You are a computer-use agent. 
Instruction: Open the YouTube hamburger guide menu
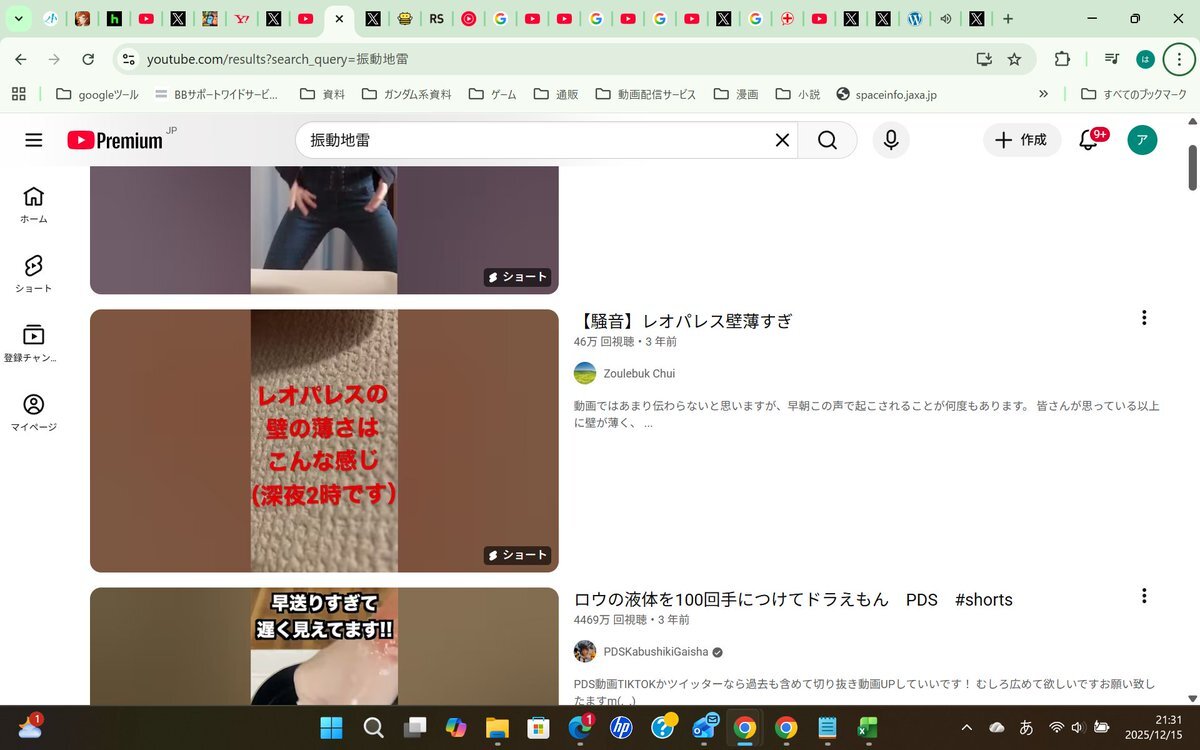(34, 140)
